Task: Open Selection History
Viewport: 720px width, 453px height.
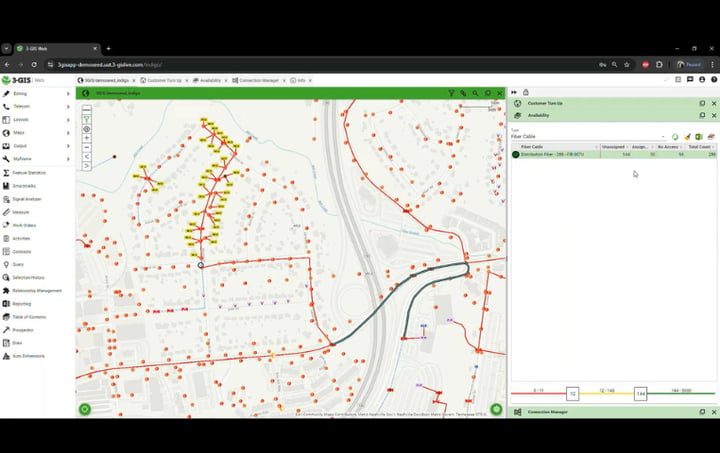Action: point(28,278)
